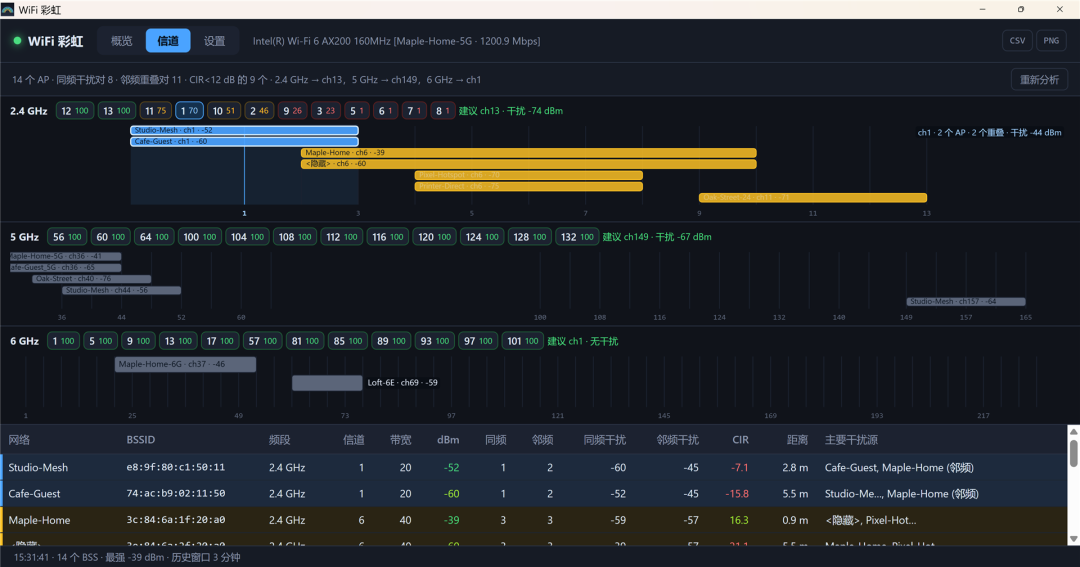Select 5 GHz channel chip 60
Image resolution: width=1080 pixels, height=567 pixels.
pyautogui.click(x=111, y=237)
